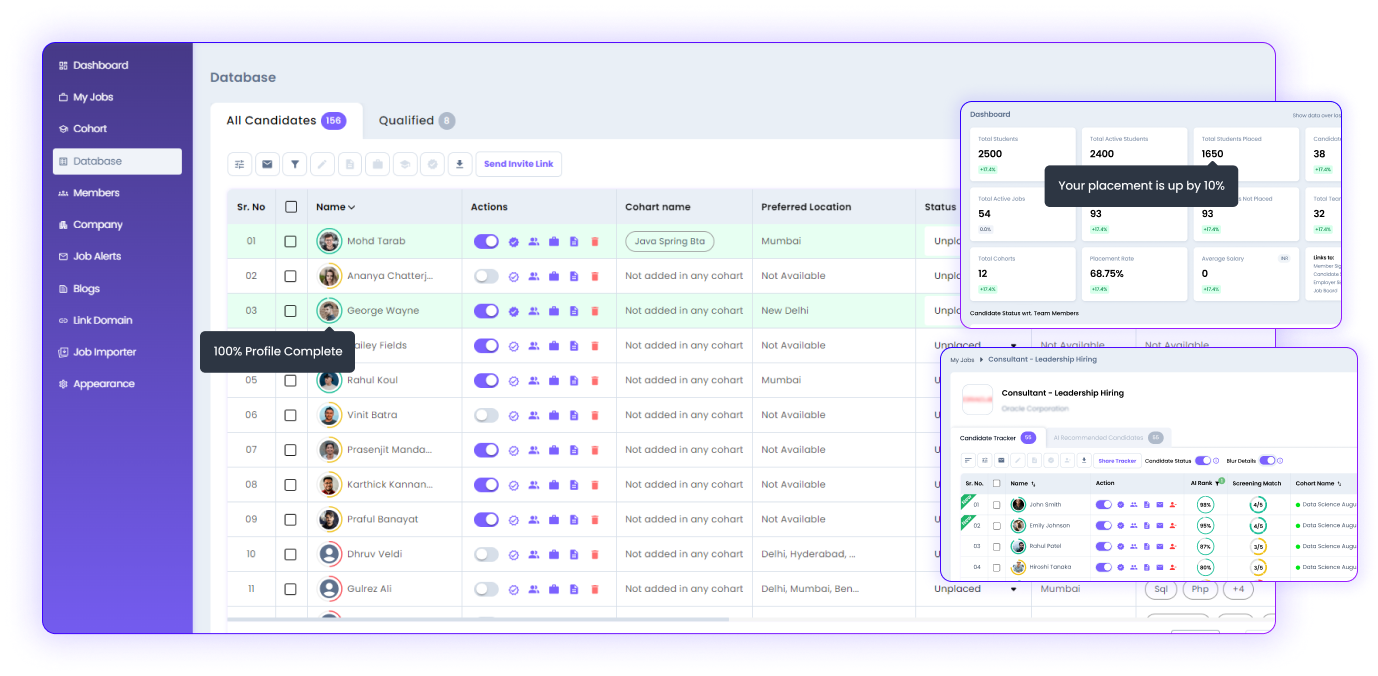Click the Send Invite Link button
1378x676 pixels.
tap(518, 164)
